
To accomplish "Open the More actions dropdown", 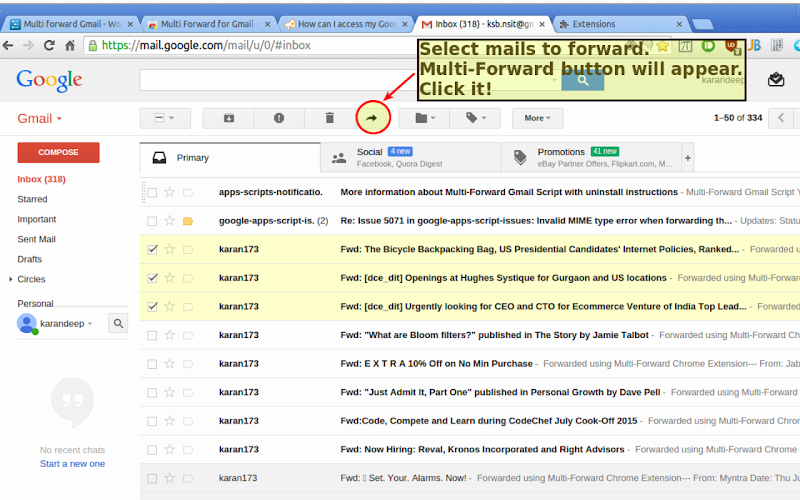I will (537, 118).
